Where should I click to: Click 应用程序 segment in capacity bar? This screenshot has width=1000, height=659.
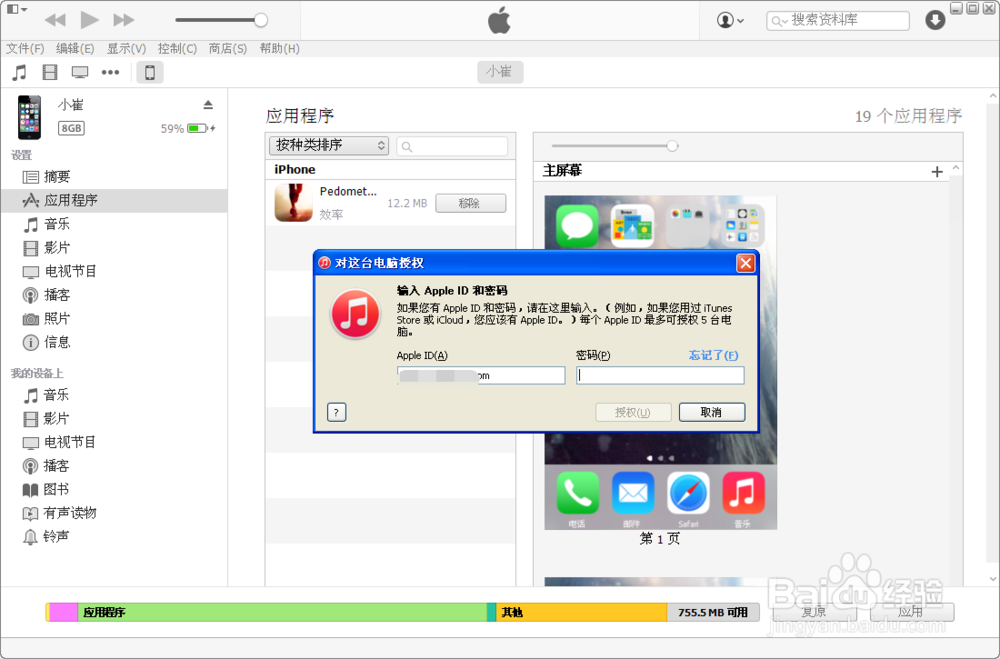pyautogui.click(x=282, y=612)
